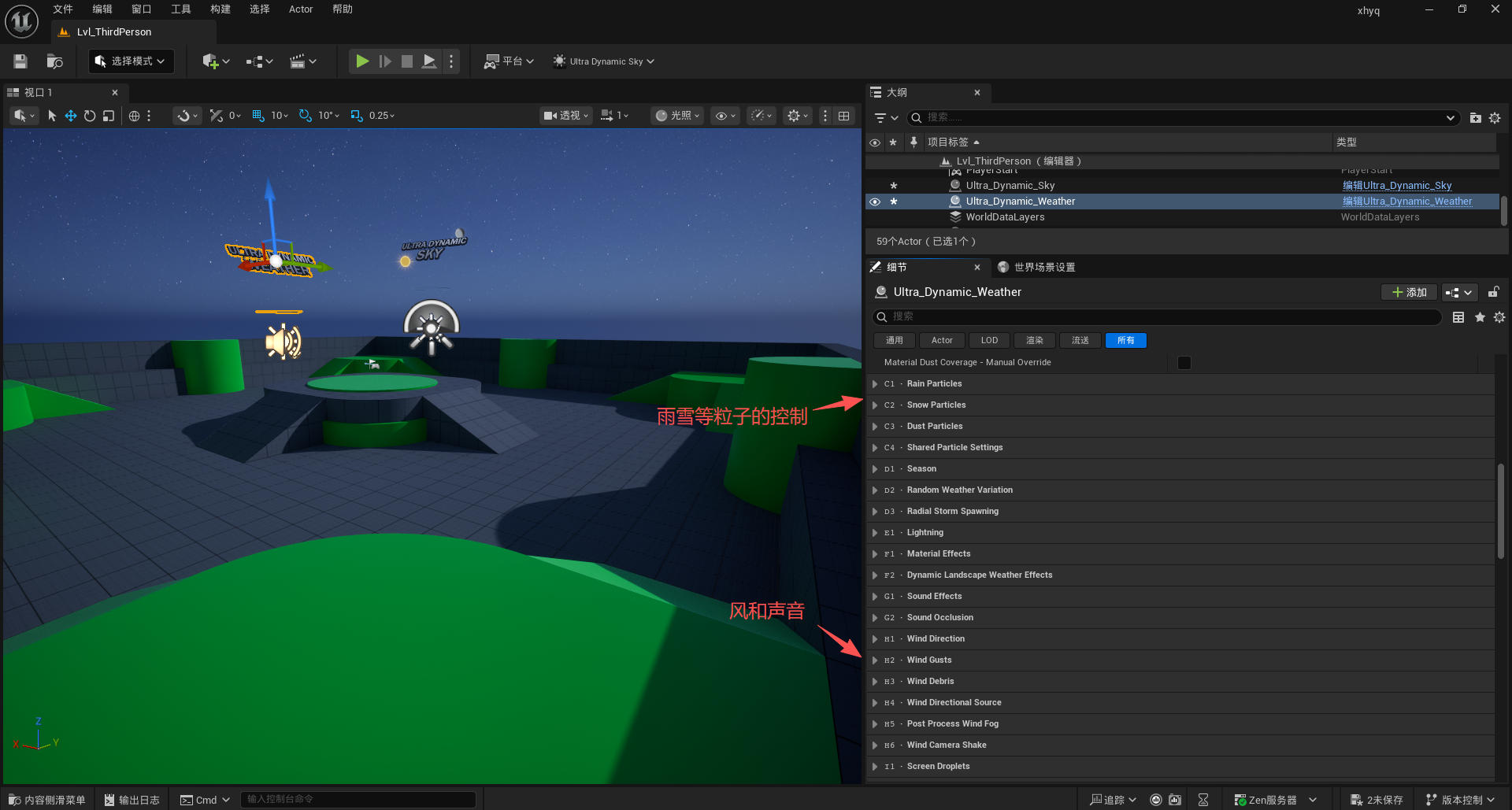The height and width of the screenshot is (810, 1512).
Task: Stop the play session with the square button
Action: coord(407,61)
